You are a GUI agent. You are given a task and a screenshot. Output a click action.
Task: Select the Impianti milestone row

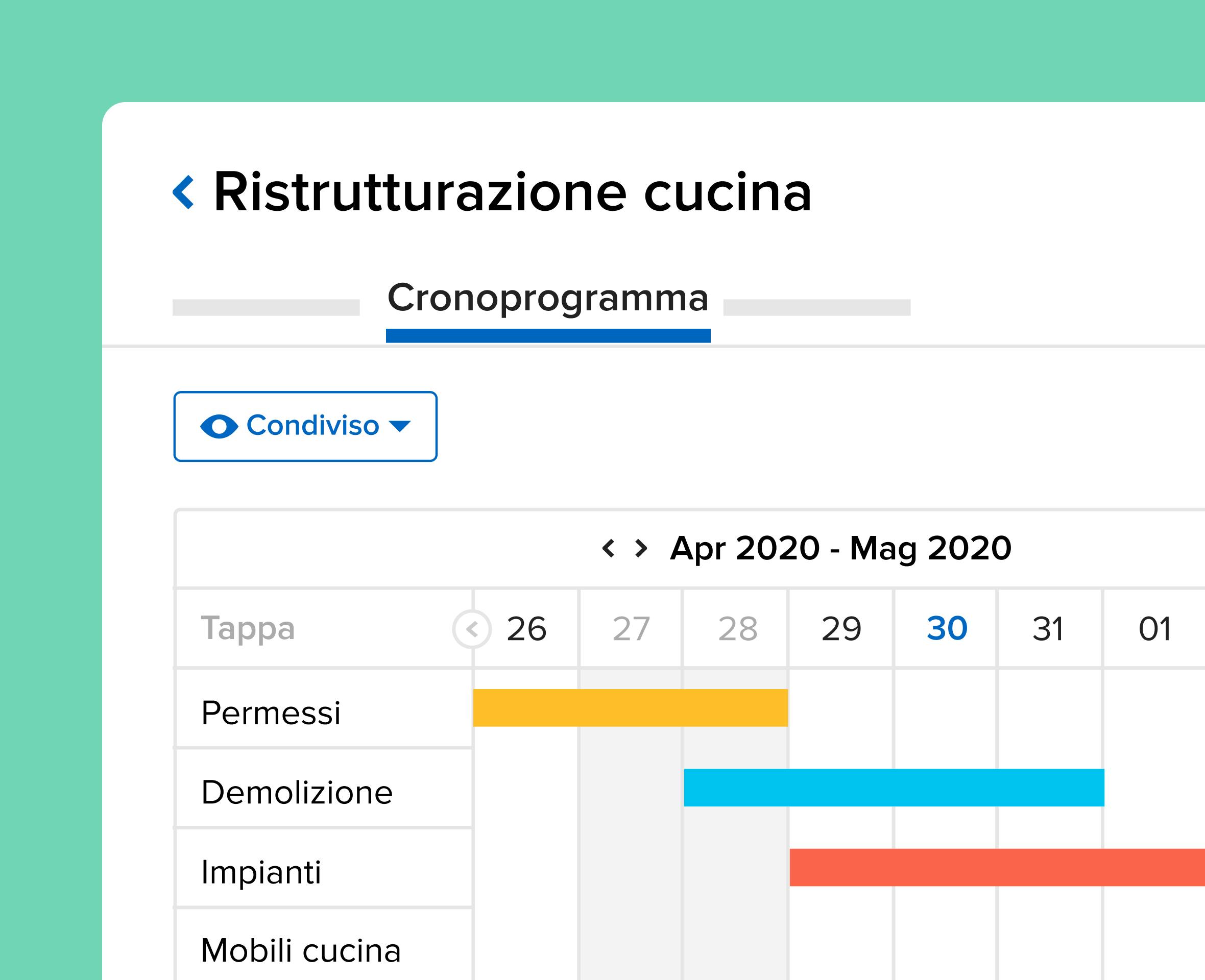point(261,872)
